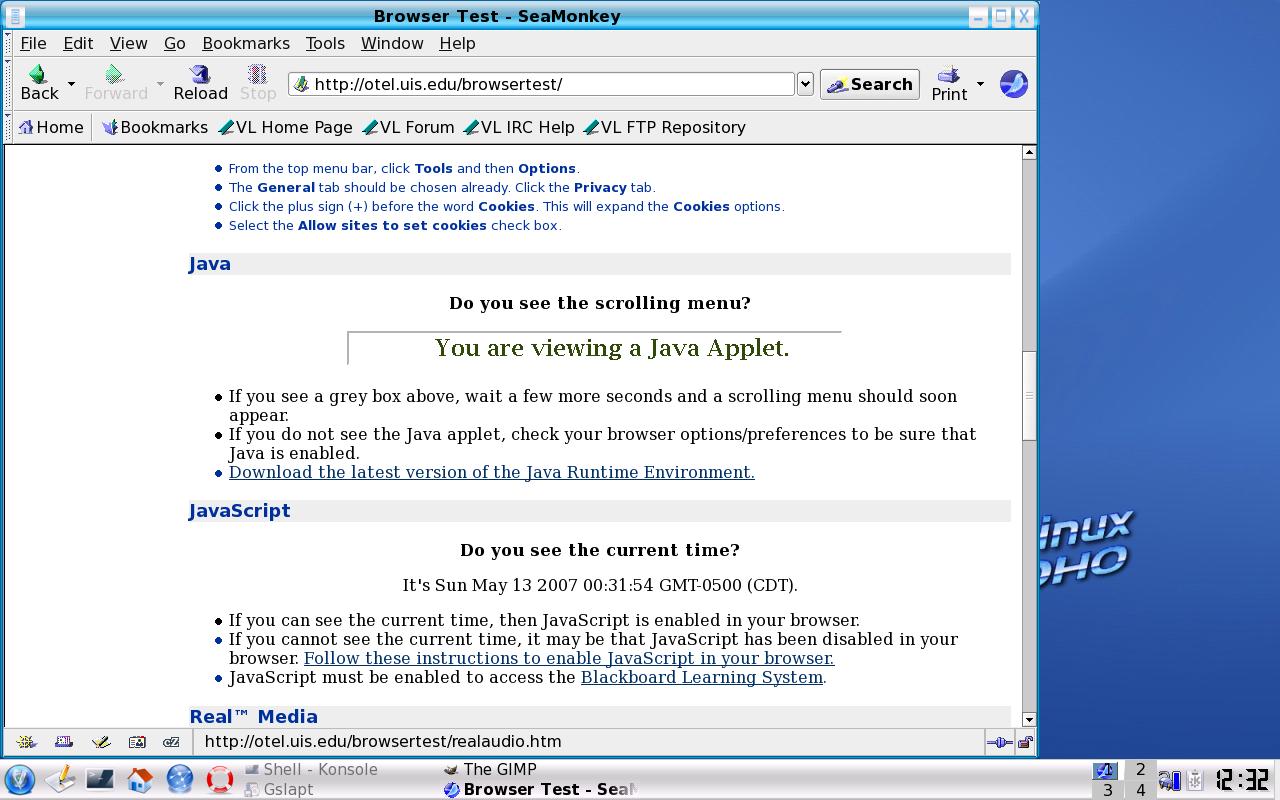Viewport: 1280px width, 800px height.
Task: Click the Klipper clipboard tray icon
Action: click(x=1195, y=780)
